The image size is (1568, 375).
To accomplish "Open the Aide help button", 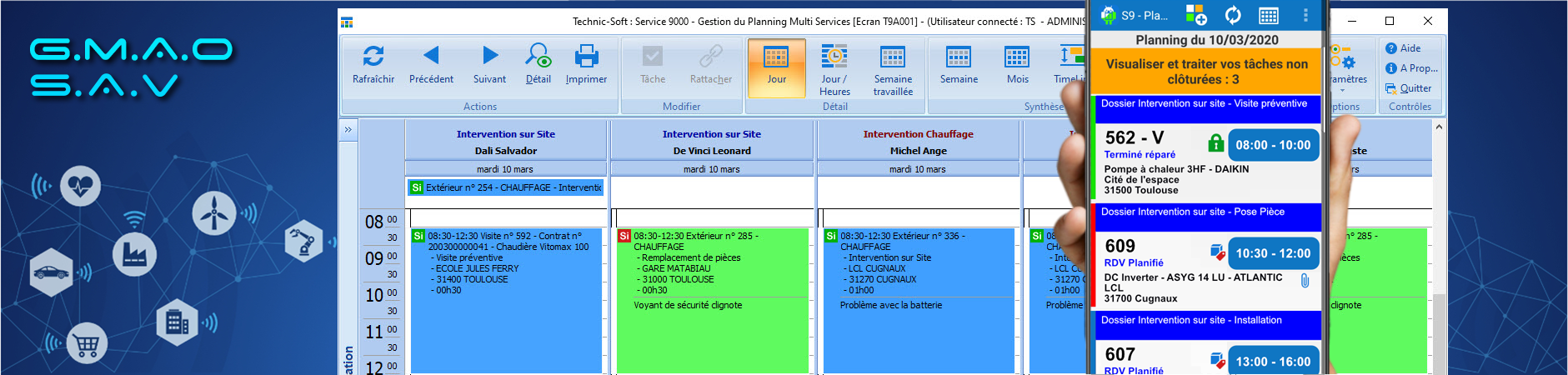I will (1404, 48).
